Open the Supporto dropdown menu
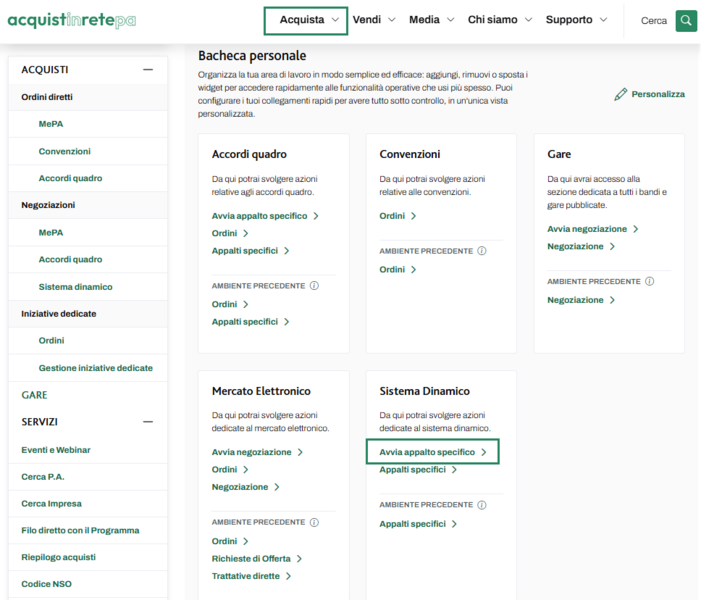Viewport: 701px width, 600px height. [x=576, y=20]
